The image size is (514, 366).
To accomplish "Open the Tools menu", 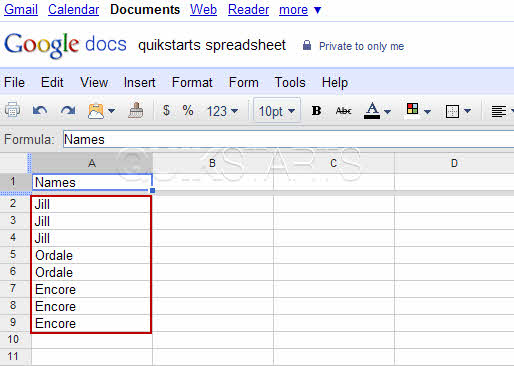I will point(290,82).
